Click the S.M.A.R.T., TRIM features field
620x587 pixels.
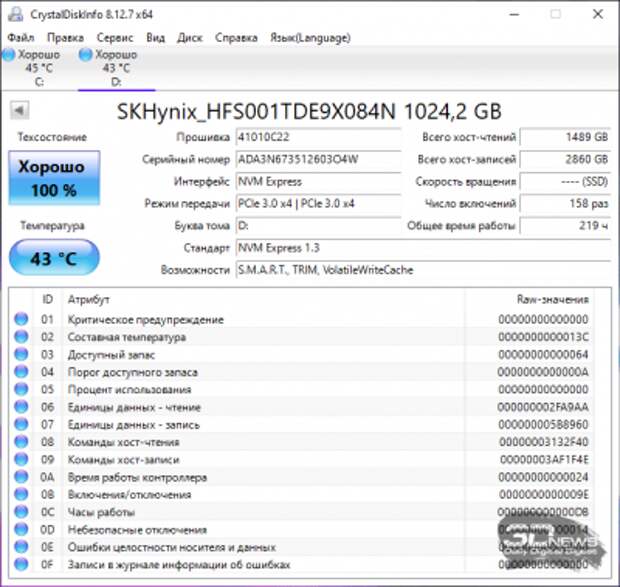[423, 270]
